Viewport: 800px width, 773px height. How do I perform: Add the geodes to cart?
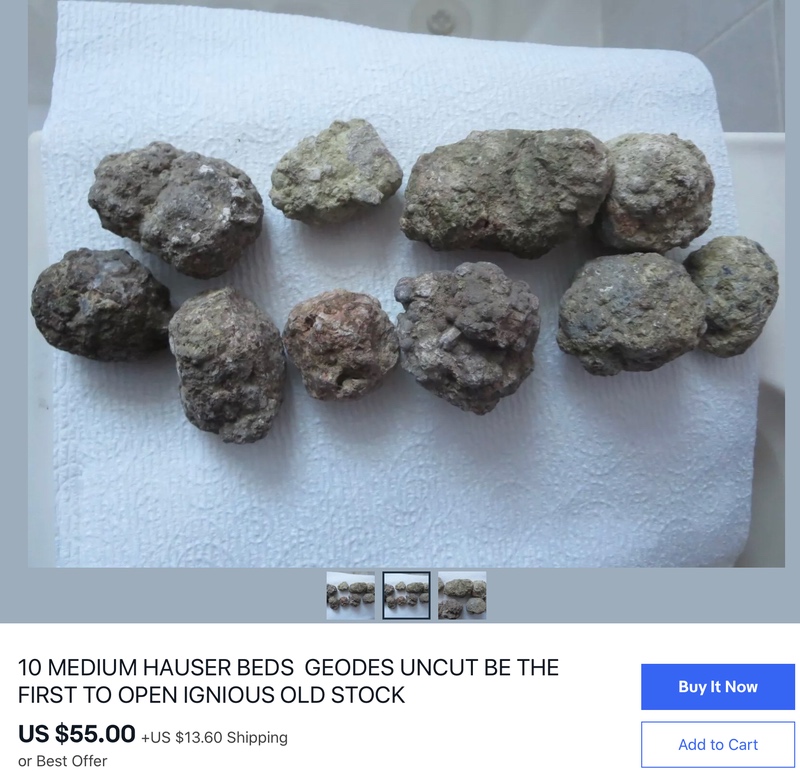point(717,744)
